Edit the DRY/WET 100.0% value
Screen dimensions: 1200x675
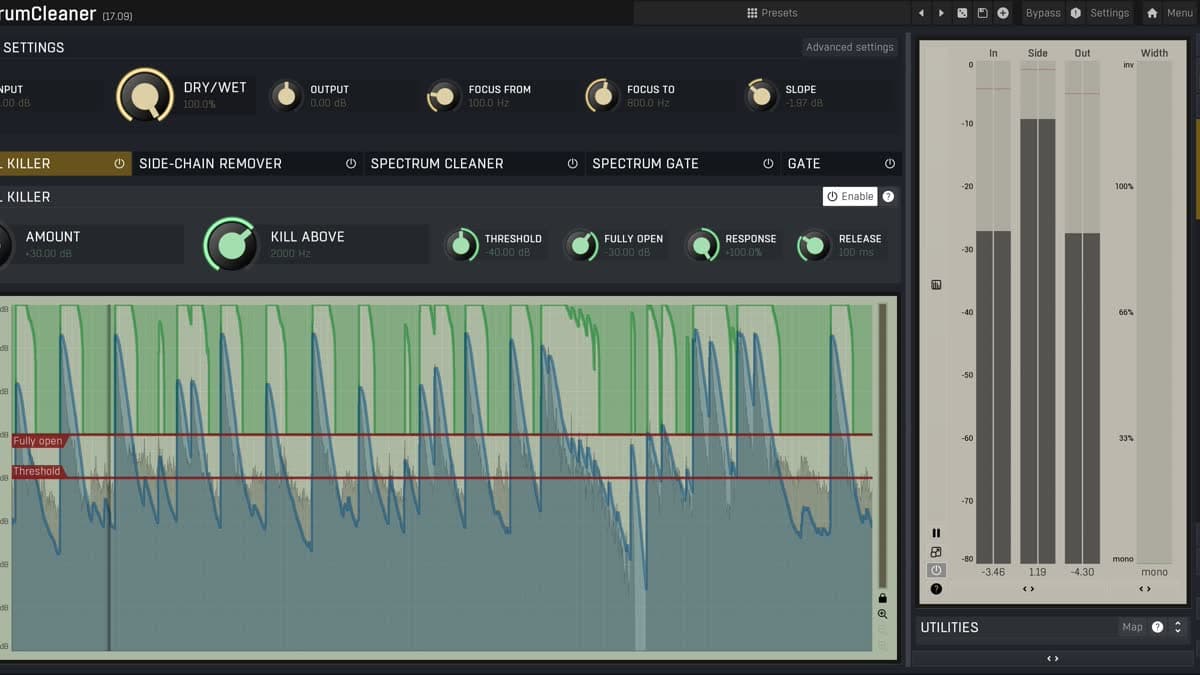[x=199, y=104]
